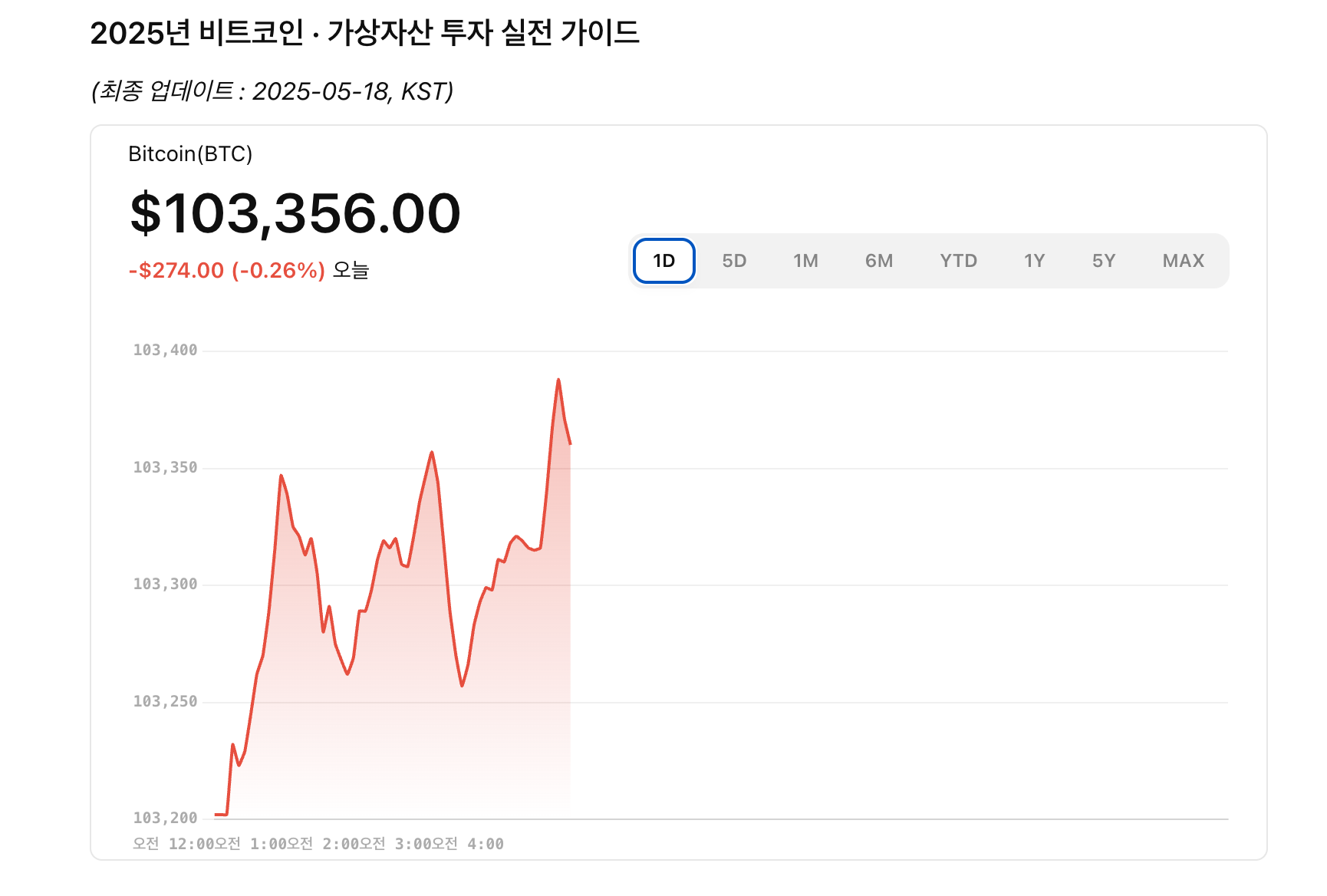Click the $103,356.00 price display

click(x=296, y=215)
